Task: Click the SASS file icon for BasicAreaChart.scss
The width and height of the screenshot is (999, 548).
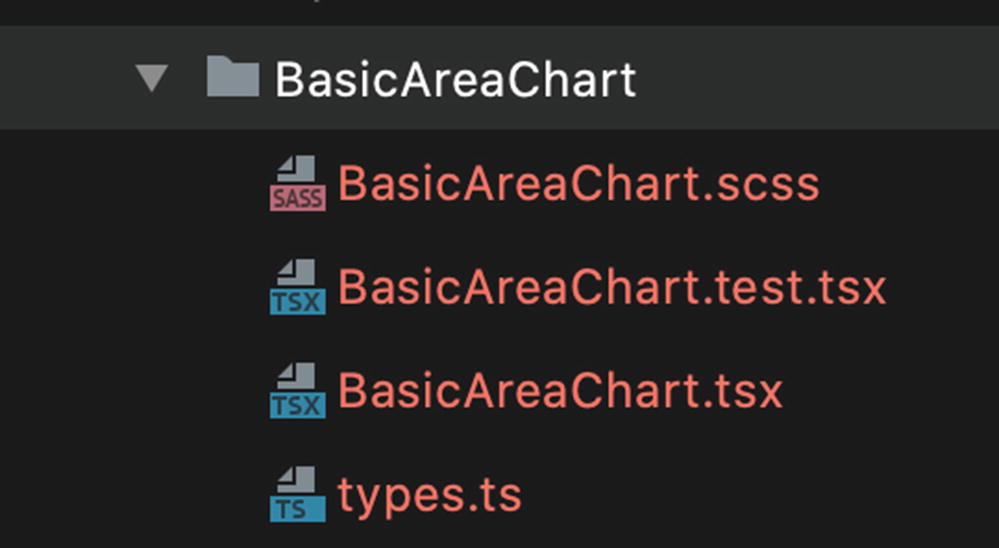Action: point(297,183)
